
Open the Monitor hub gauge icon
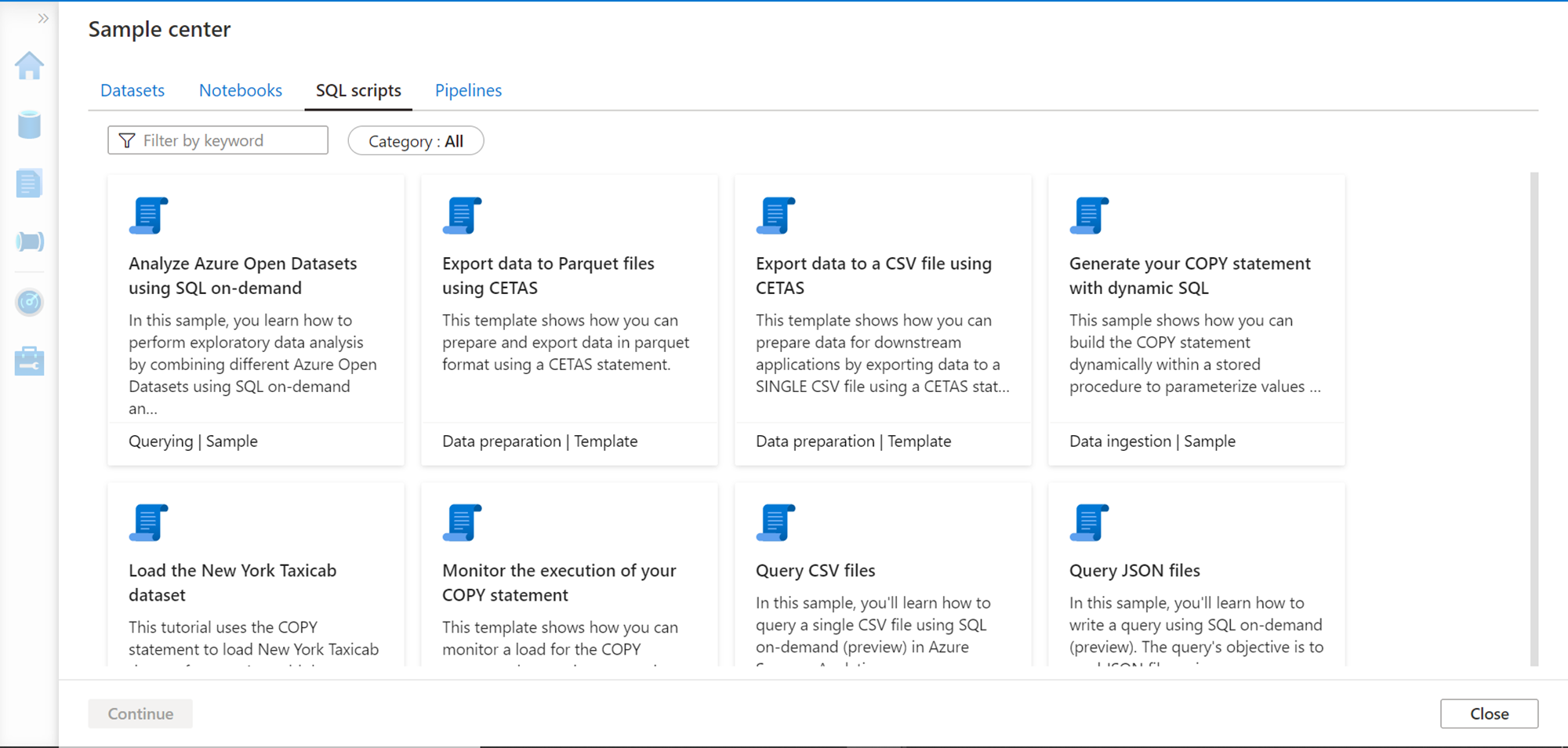(x=29, y=302)
